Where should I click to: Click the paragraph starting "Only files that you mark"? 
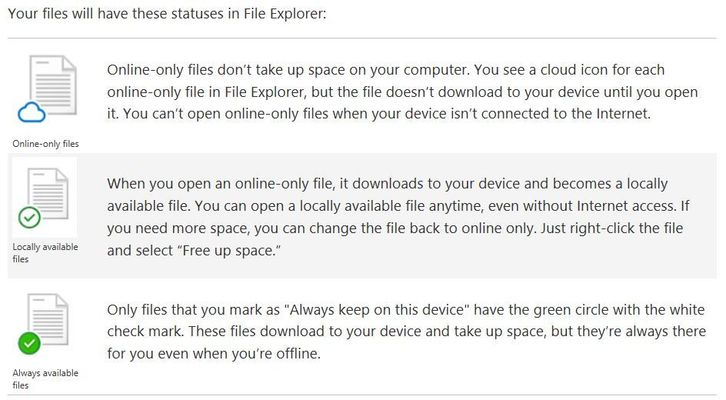tap(407, 331)
